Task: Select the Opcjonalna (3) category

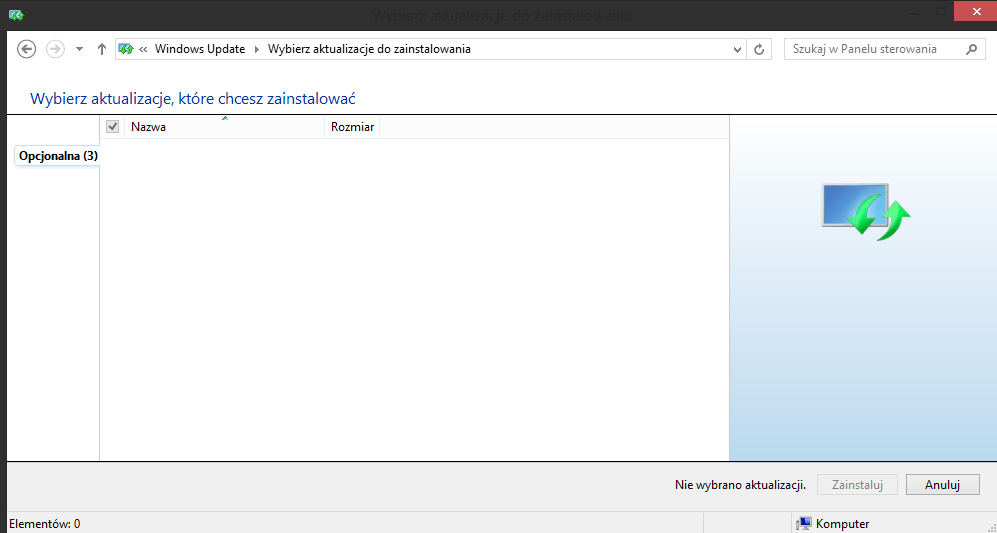Action: pyautogui.click(x=58, y=156)
